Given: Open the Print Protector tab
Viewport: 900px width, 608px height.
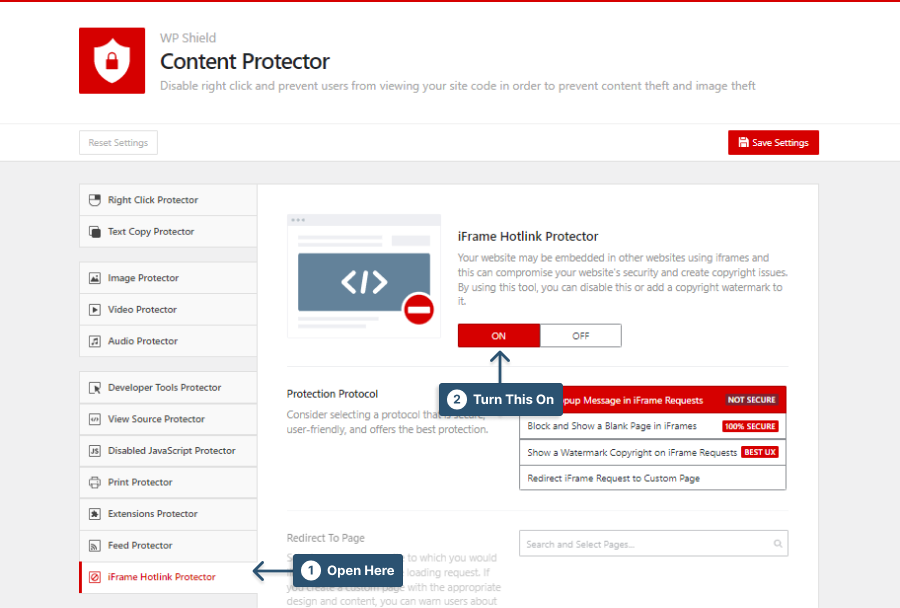Looking at the screenshot, I should (x=168, y=482).
